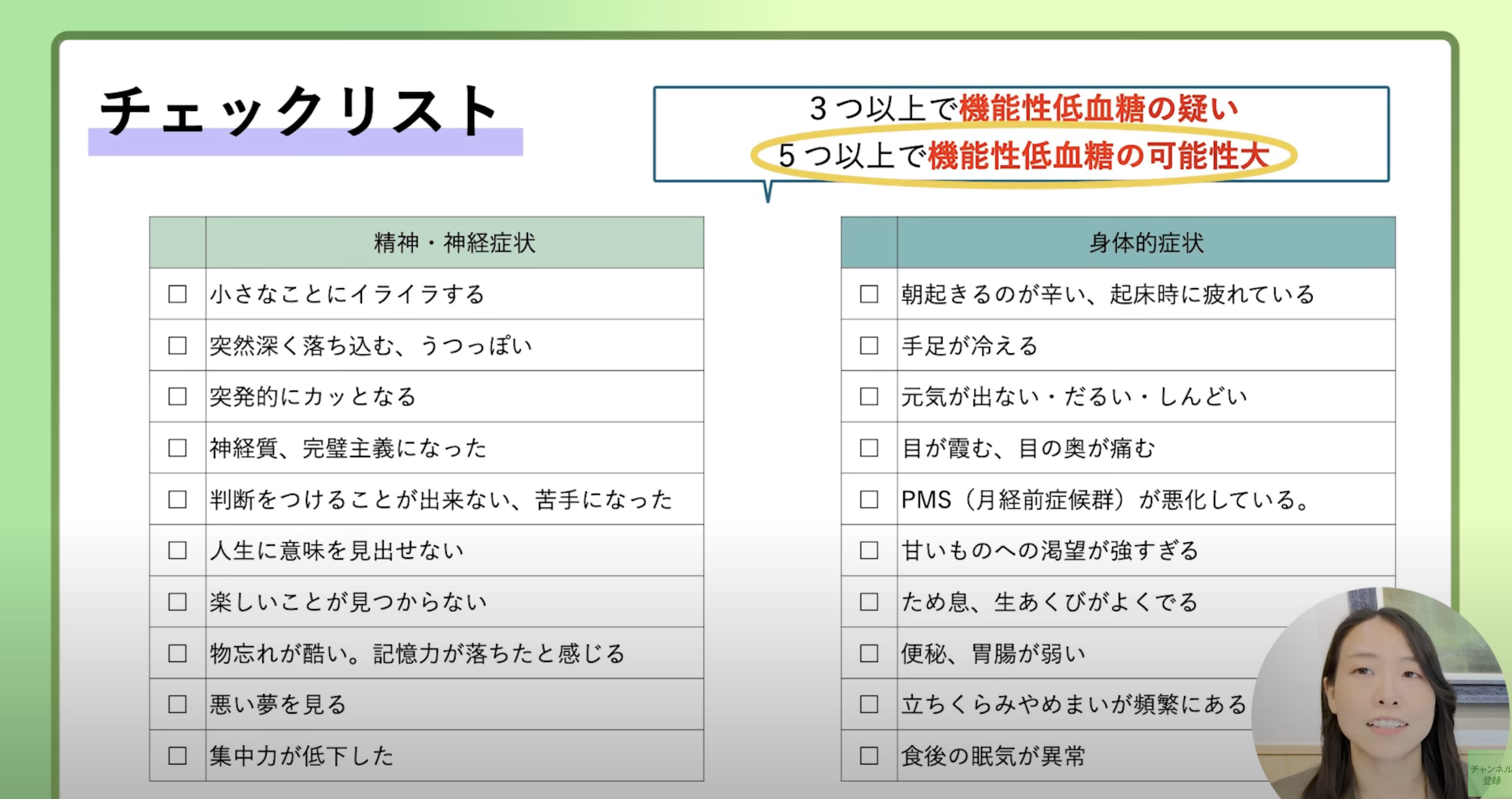Viewport: 1512px width, 799px height.
Task: Check 甘いものへの渇望が強すぎる box
Action: 869,550
